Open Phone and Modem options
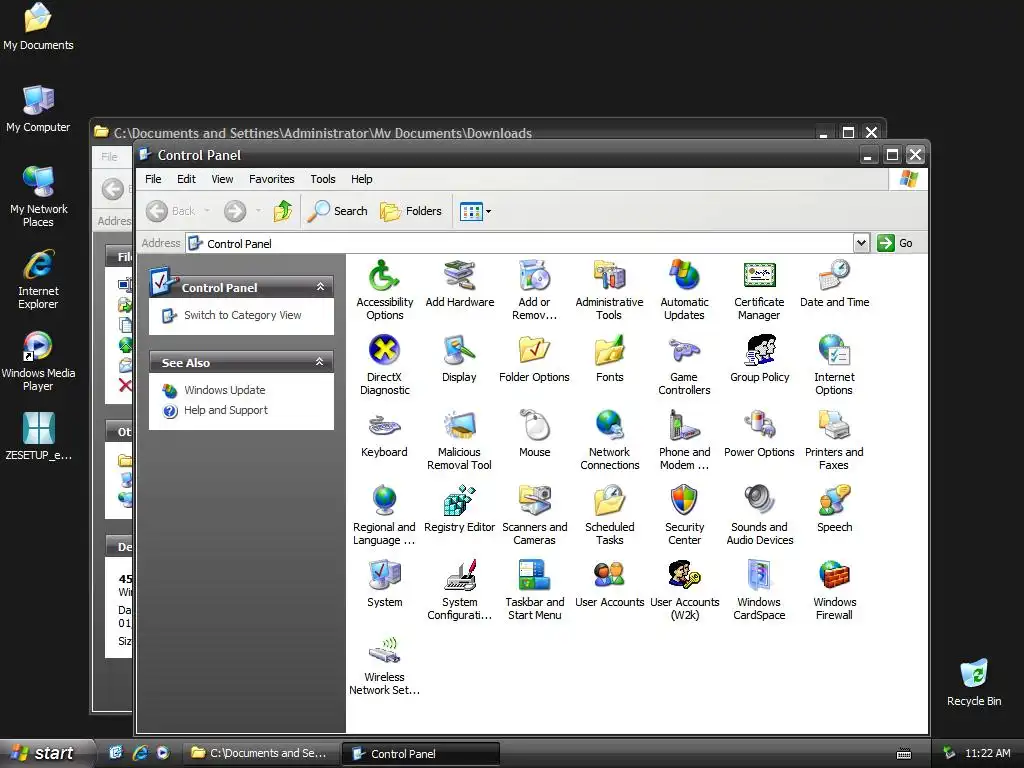1024x768 pixels. [684, 440]
